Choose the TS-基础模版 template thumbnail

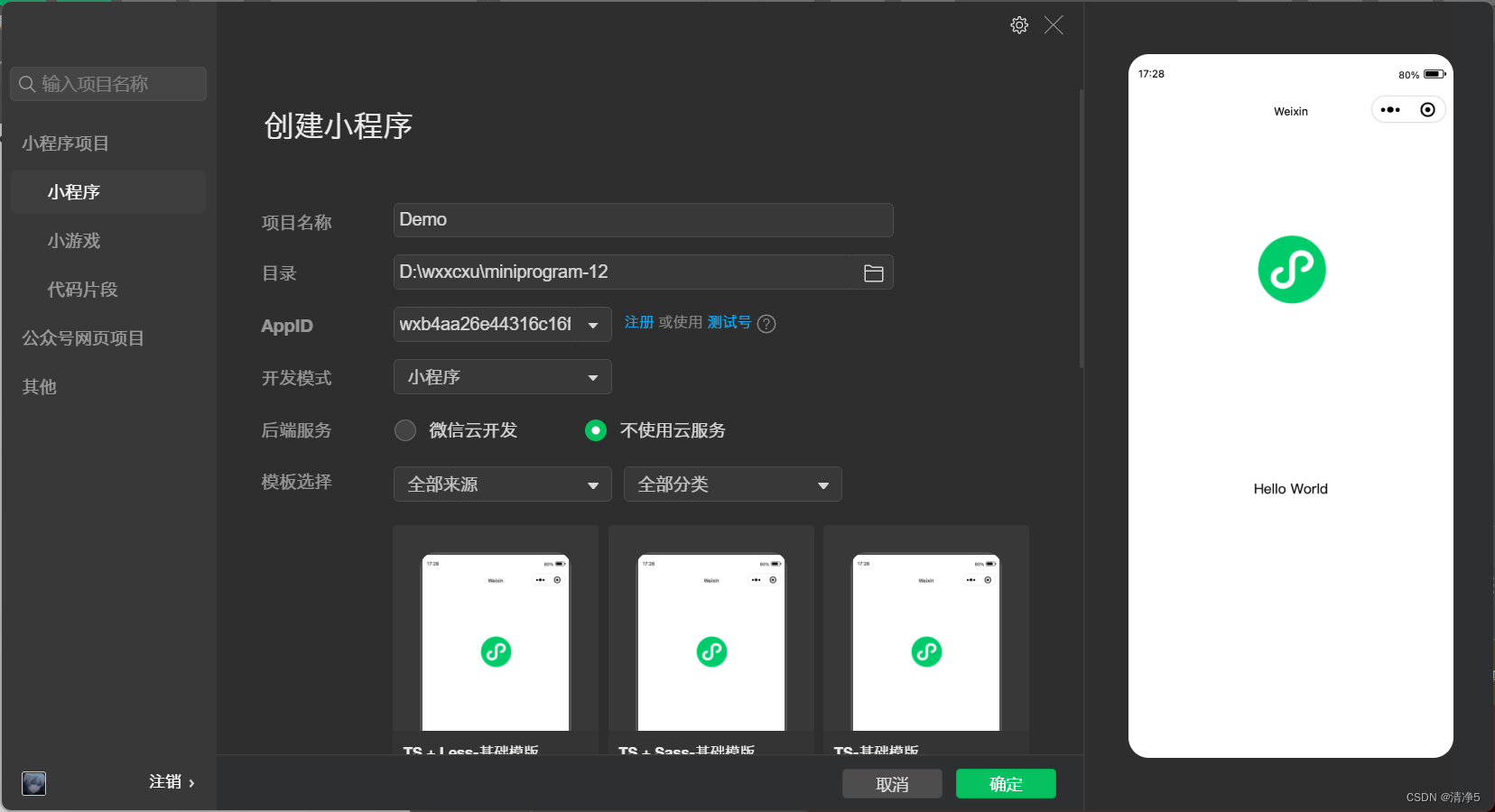[x=926, y=641]
